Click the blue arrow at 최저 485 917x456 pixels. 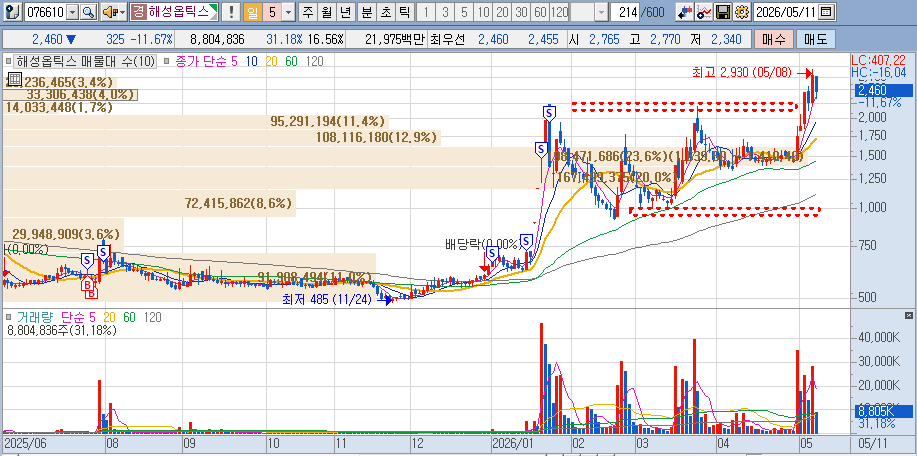(x=384, y=300)
